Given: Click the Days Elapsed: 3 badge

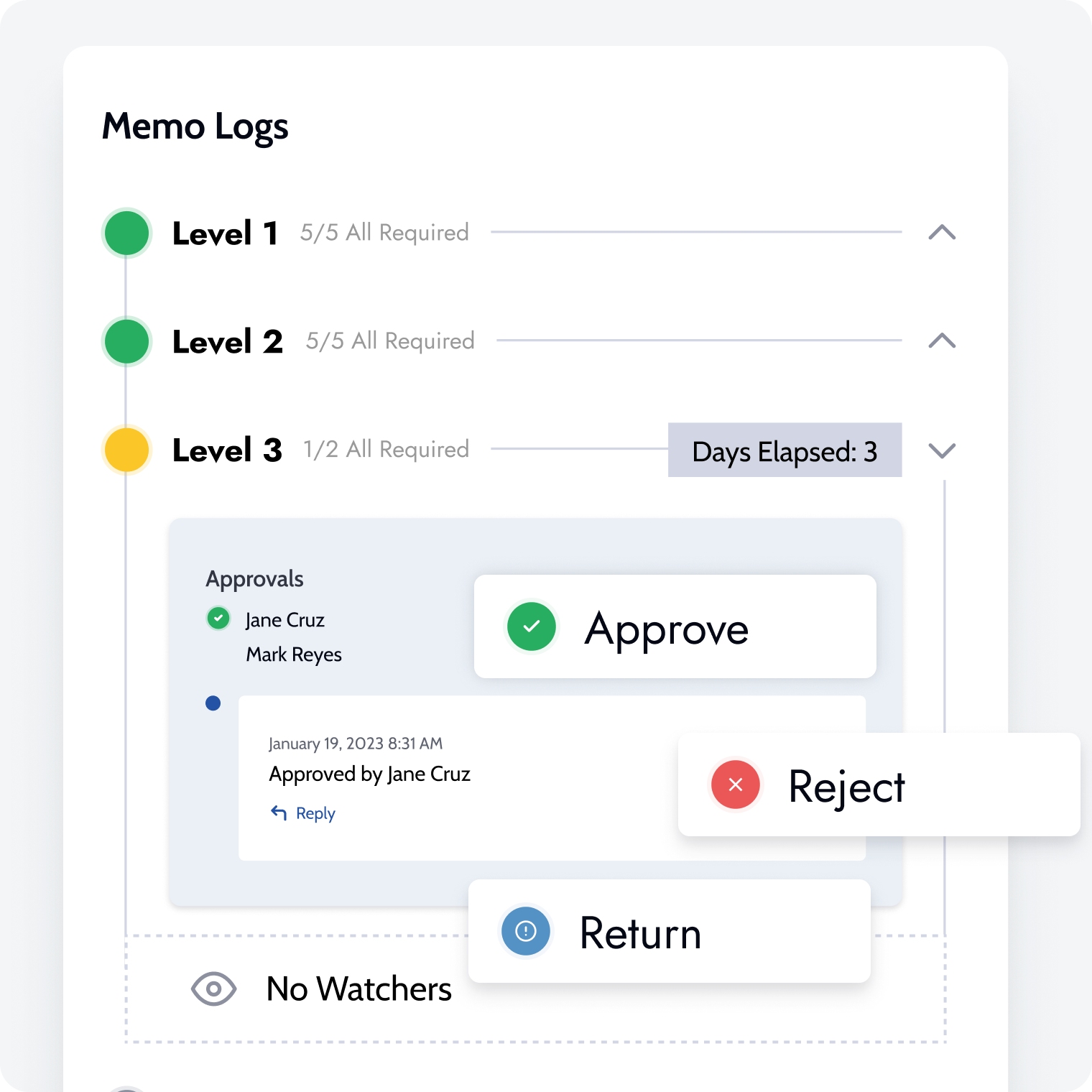Looking at the screenshot, I should coord(785,450).
